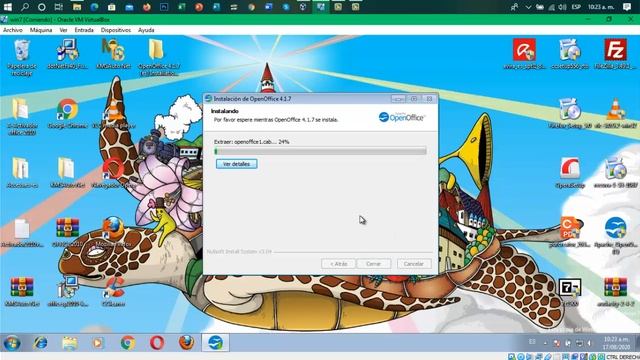Open the VirtualBox Ayuda menu
This screenshot has height=360, width=640.
click(x=146, y=30)
